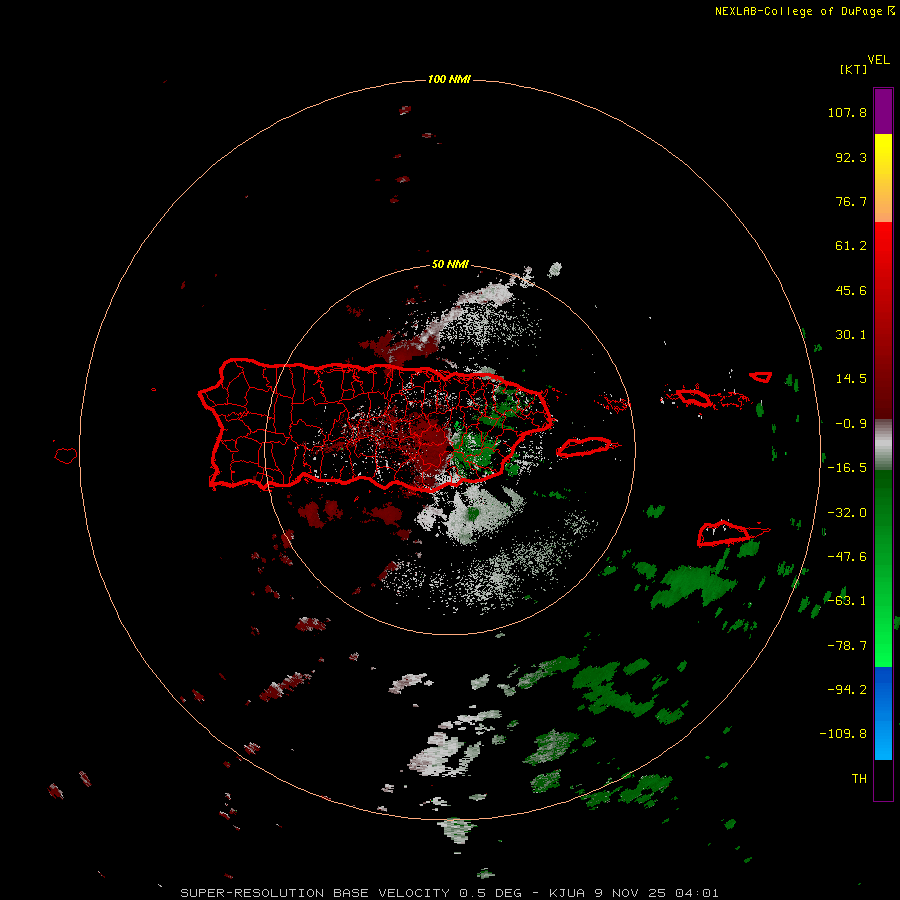Click the VEL legend title

[x=879, y=60]
